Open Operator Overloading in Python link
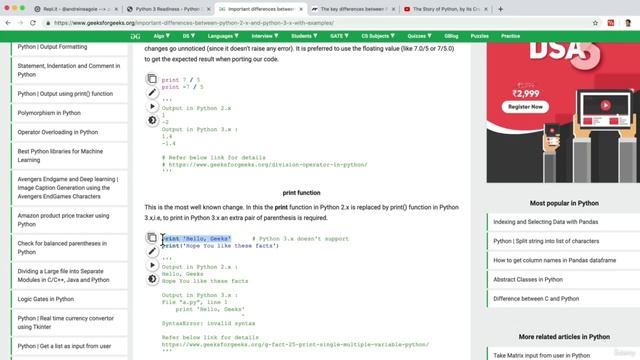The height and width of the screenshot is (360, 640). click(x=58, y=132)
